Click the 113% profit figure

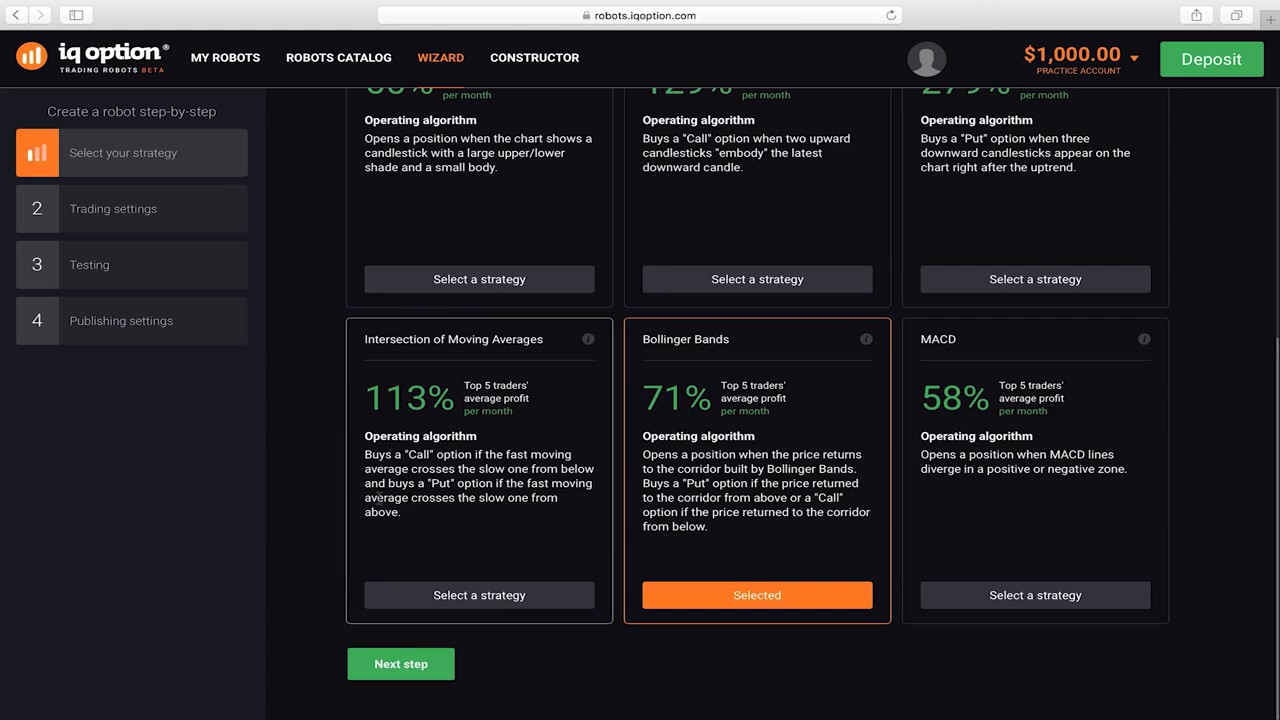tap(410, 398)
